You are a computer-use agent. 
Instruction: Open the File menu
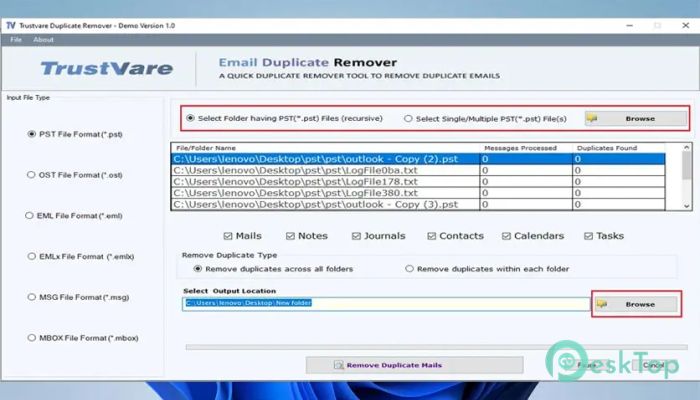coord(16,40)
